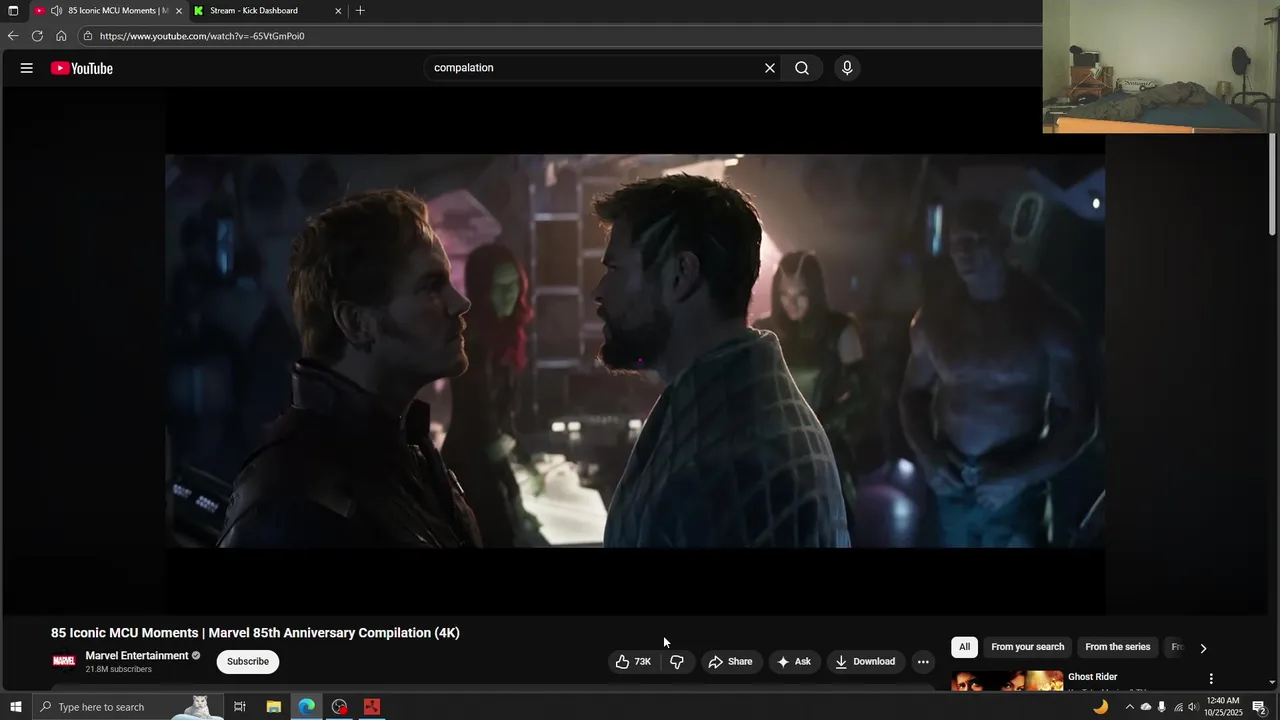Open the Ask AI button

(794, 662)
